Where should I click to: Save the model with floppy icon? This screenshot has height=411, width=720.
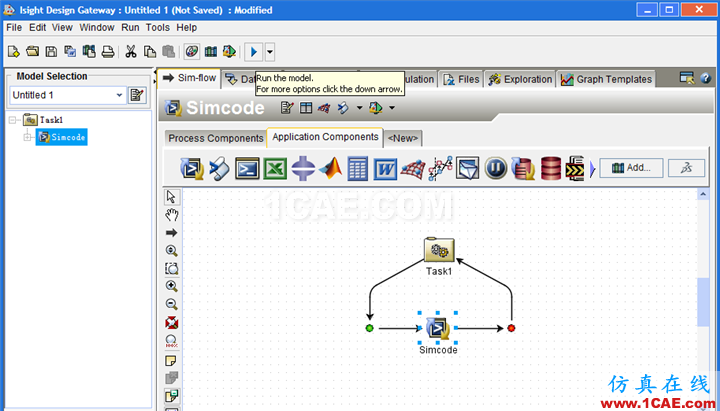(x=51, y=51)
